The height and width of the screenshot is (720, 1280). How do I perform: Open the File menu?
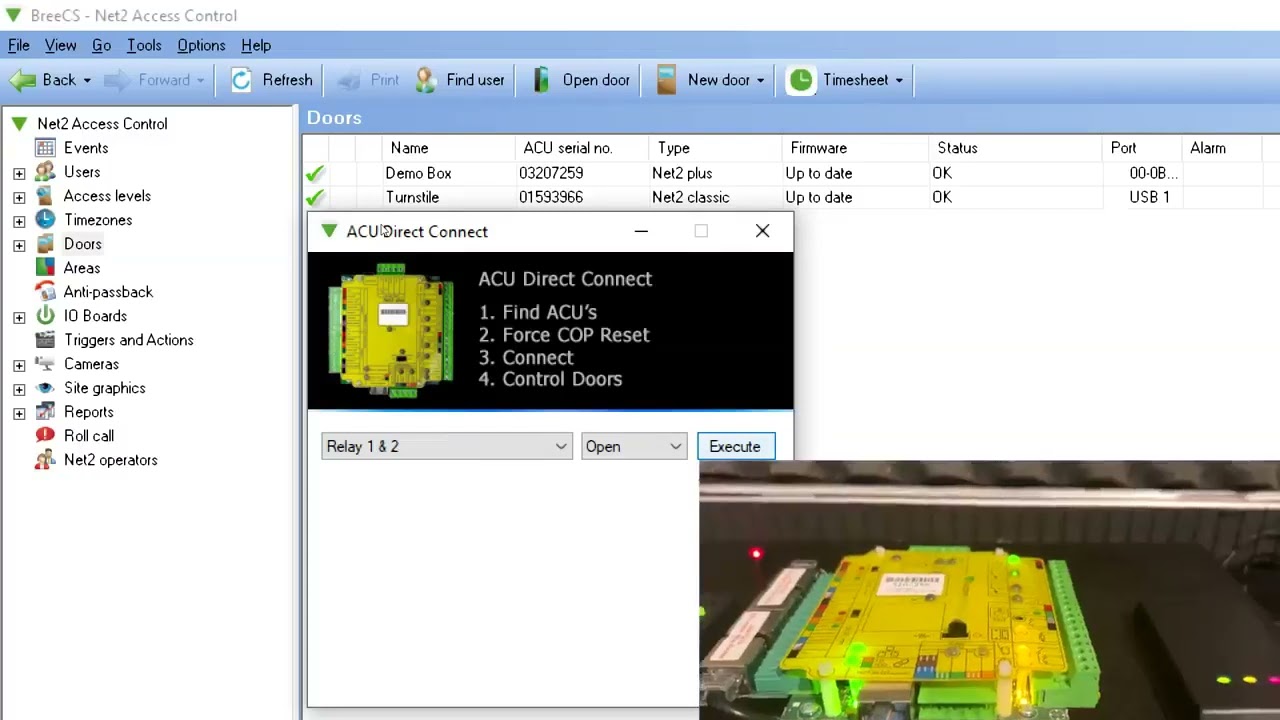point(19,45)
